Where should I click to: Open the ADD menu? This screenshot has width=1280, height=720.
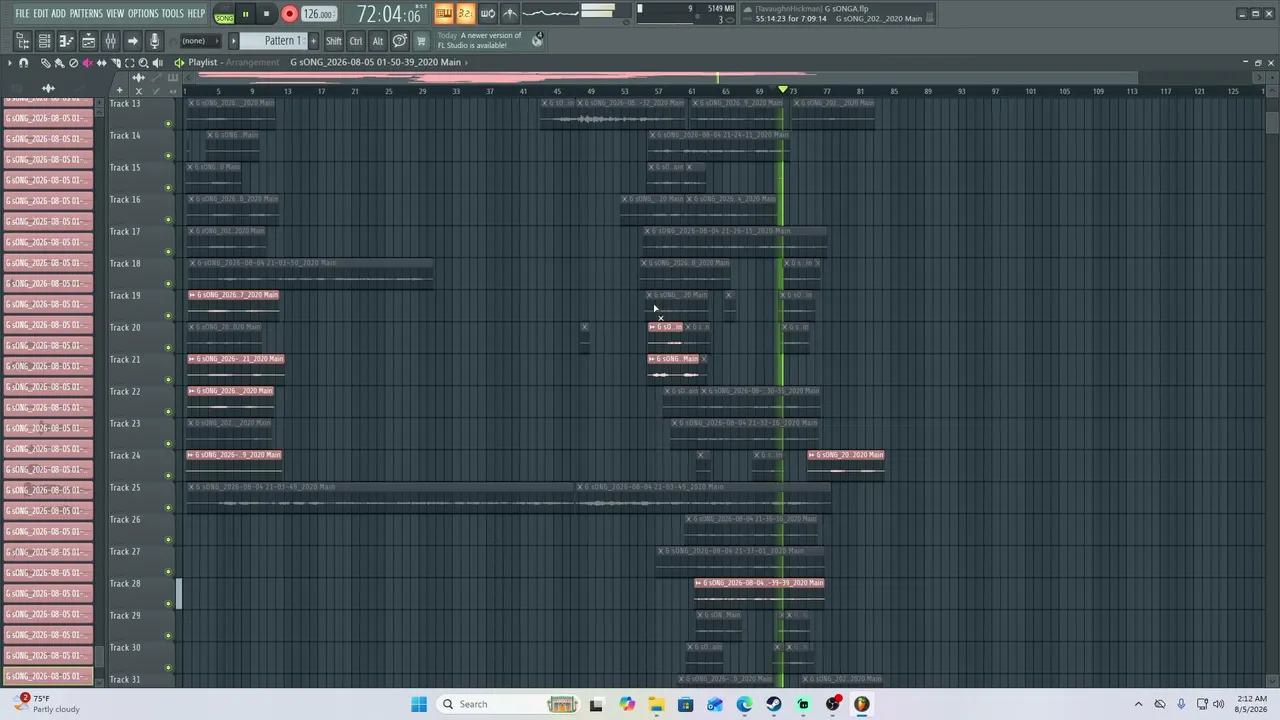coord(59,13)
